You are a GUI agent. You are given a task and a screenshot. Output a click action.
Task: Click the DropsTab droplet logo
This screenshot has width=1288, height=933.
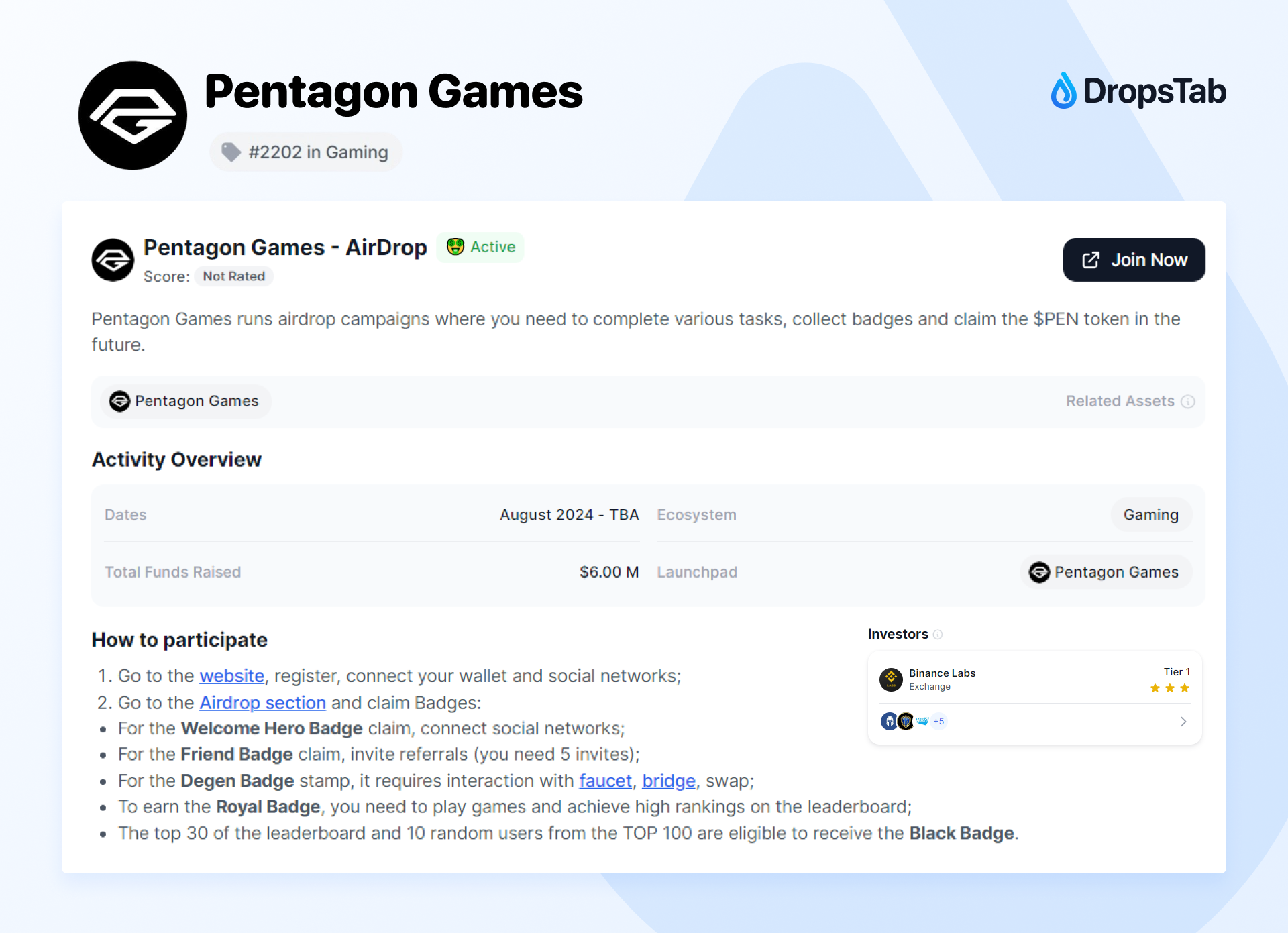[1063, 91]
